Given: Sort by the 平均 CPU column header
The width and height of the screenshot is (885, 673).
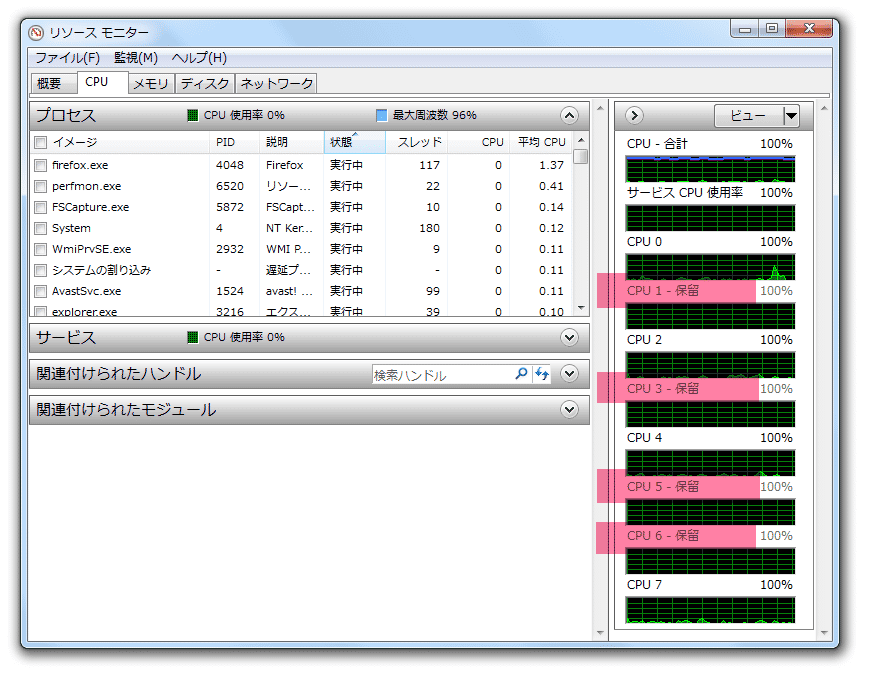Looking at the screenshot, I should point(542,142).
